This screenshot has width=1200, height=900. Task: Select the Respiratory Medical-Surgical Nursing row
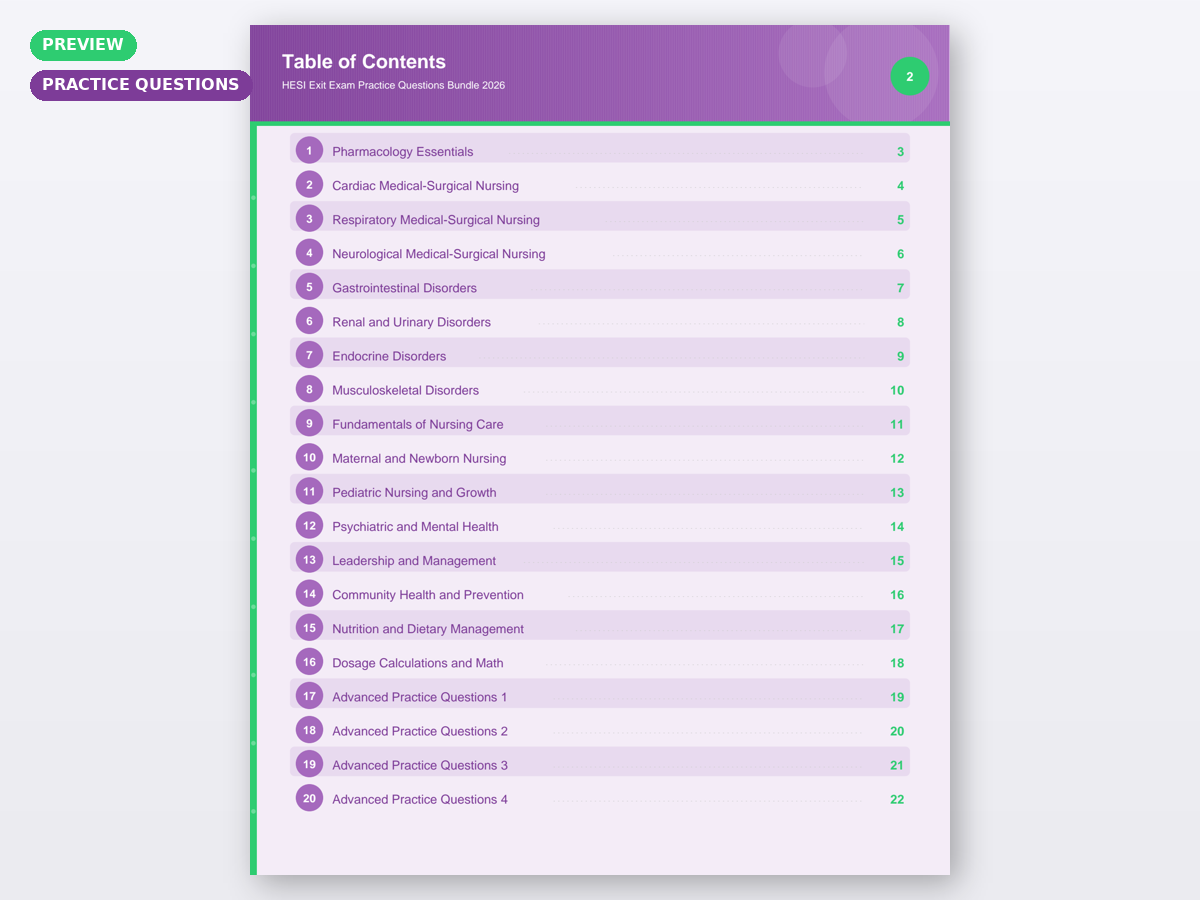coord(435,218)
